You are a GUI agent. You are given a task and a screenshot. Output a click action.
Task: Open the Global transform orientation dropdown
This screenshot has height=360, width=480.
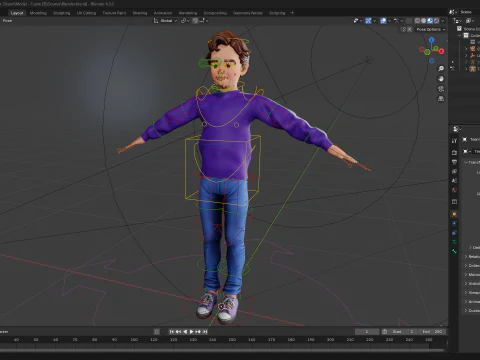(x=165, y=21)
